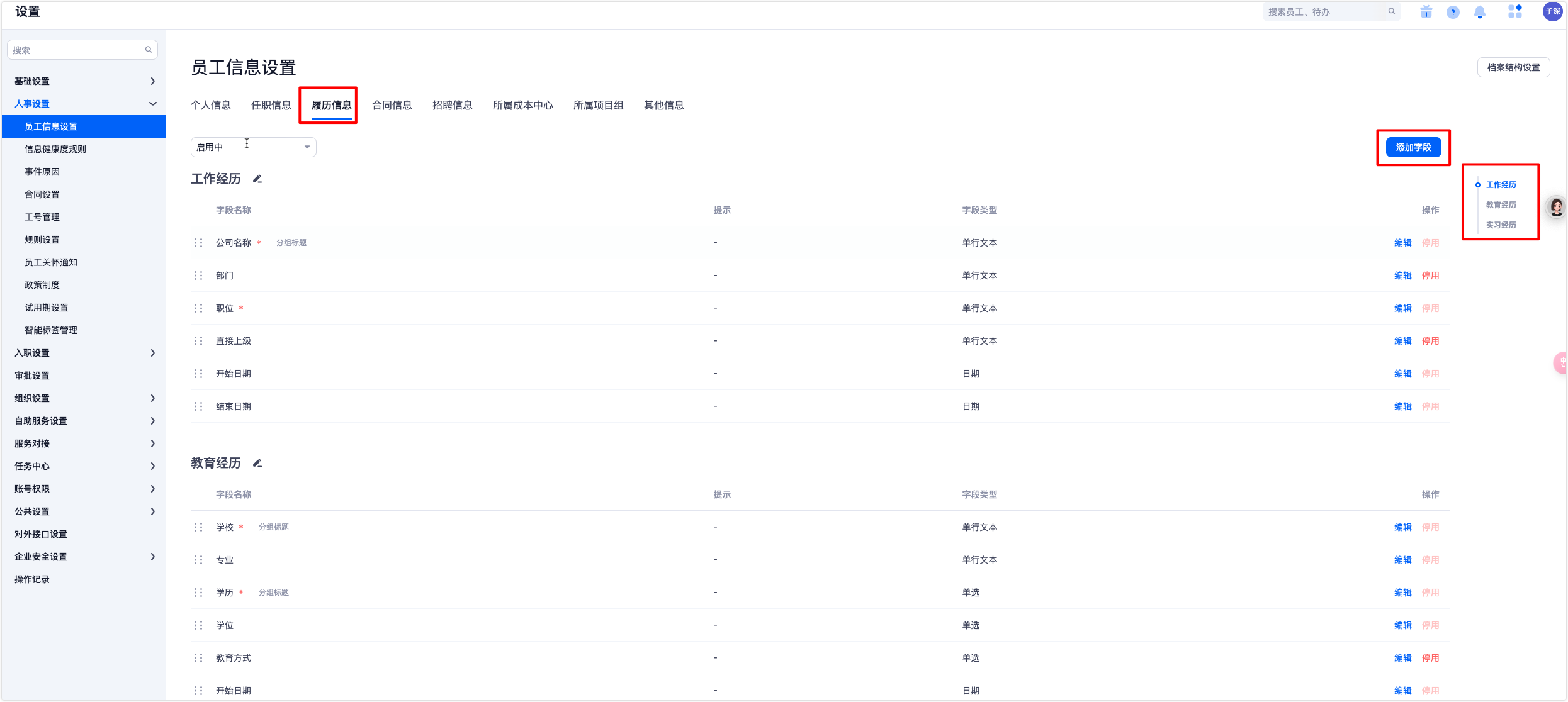
Task: Click the sidebar search magnifier icon
Action: pos(149,50)
